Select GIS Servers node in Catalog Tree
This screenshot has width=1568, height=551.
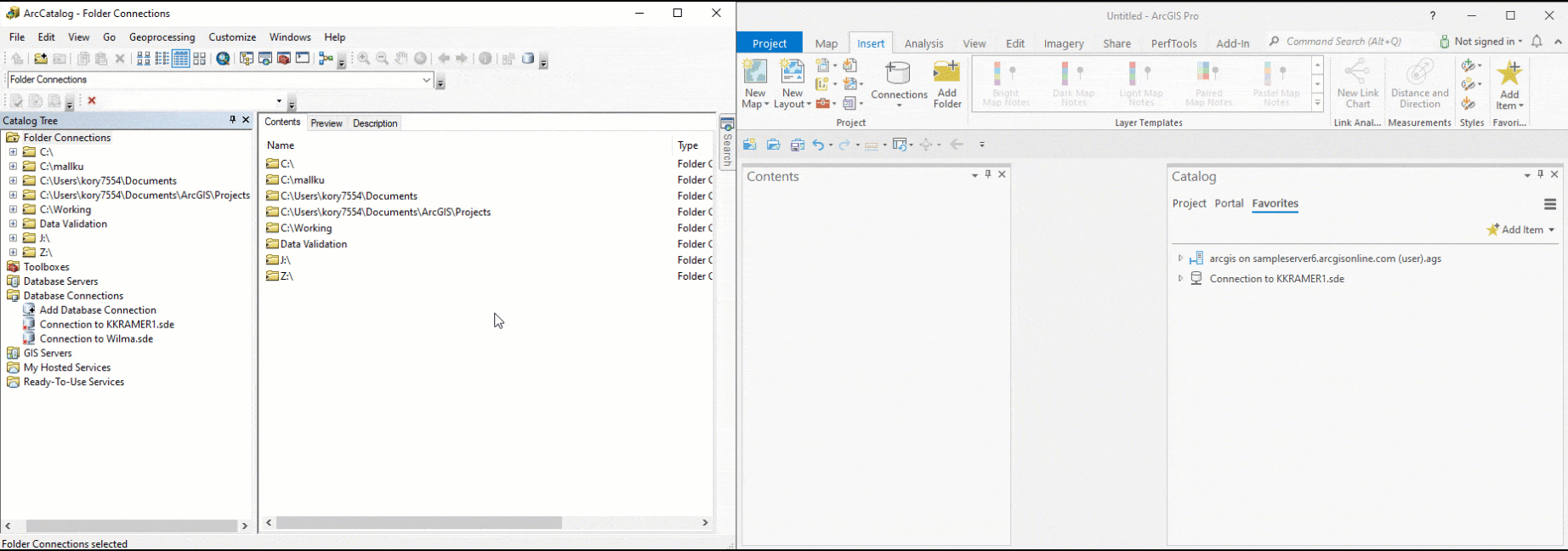[48, 353]
